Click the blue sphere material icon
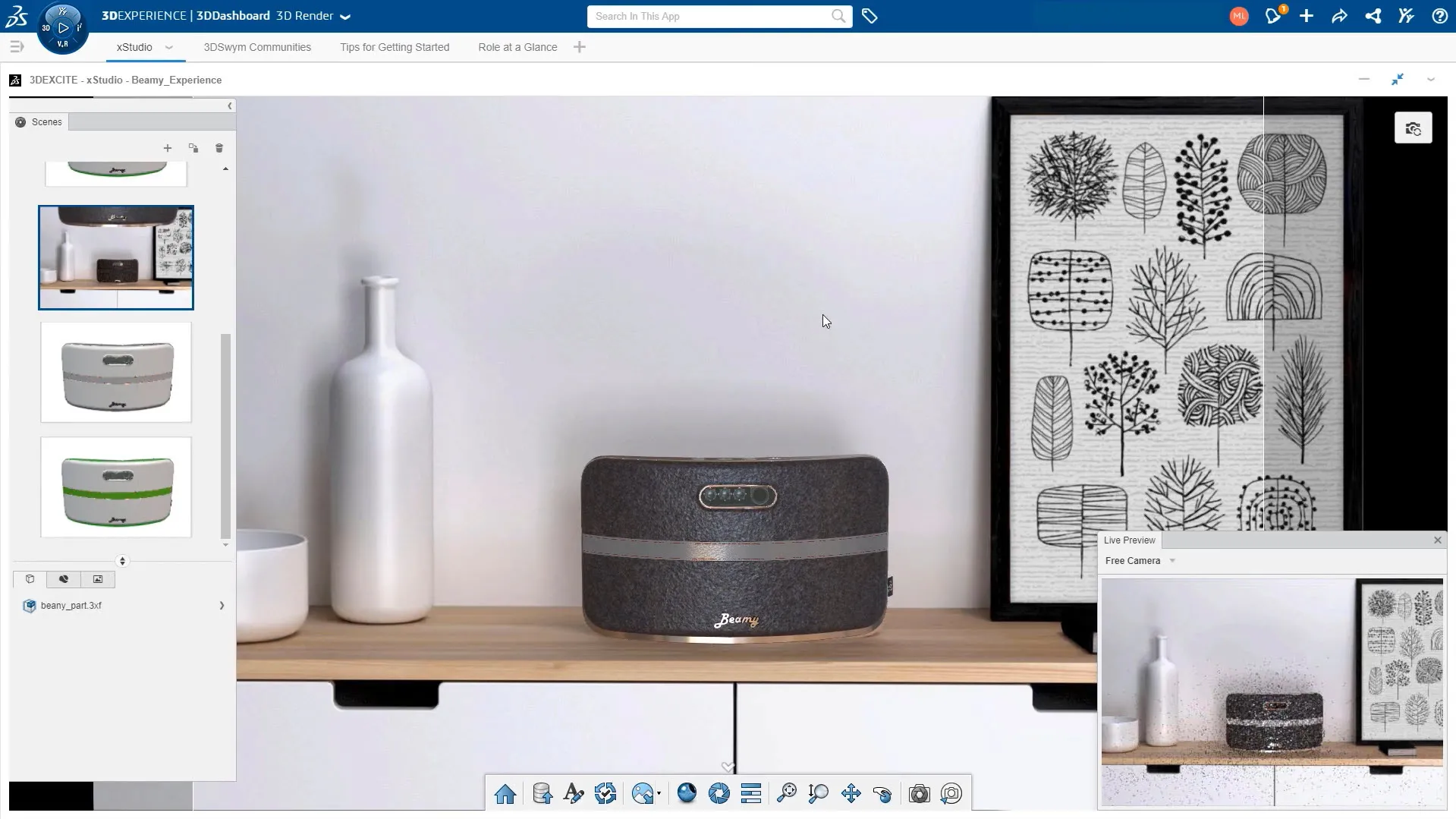The height and width of the screenshot is (819, 1456). [687, 793]
